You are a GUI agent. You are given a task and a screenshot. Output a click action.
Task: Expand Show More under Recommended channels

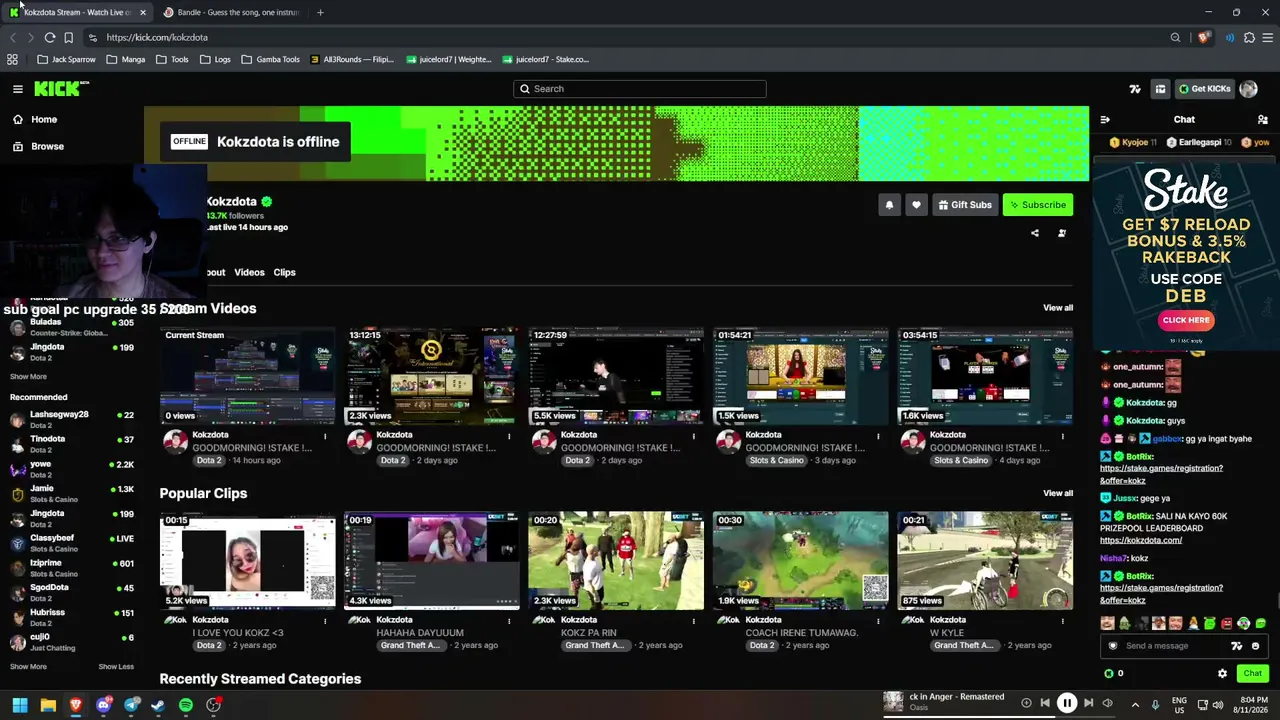coord(28,667)
